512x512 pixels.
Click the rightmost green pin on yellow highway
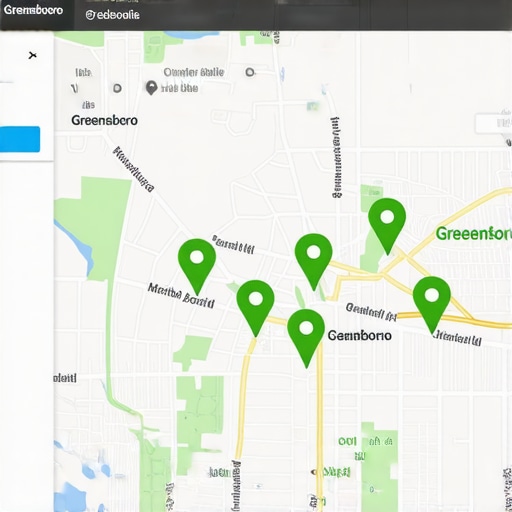click(x=432, y=305)
